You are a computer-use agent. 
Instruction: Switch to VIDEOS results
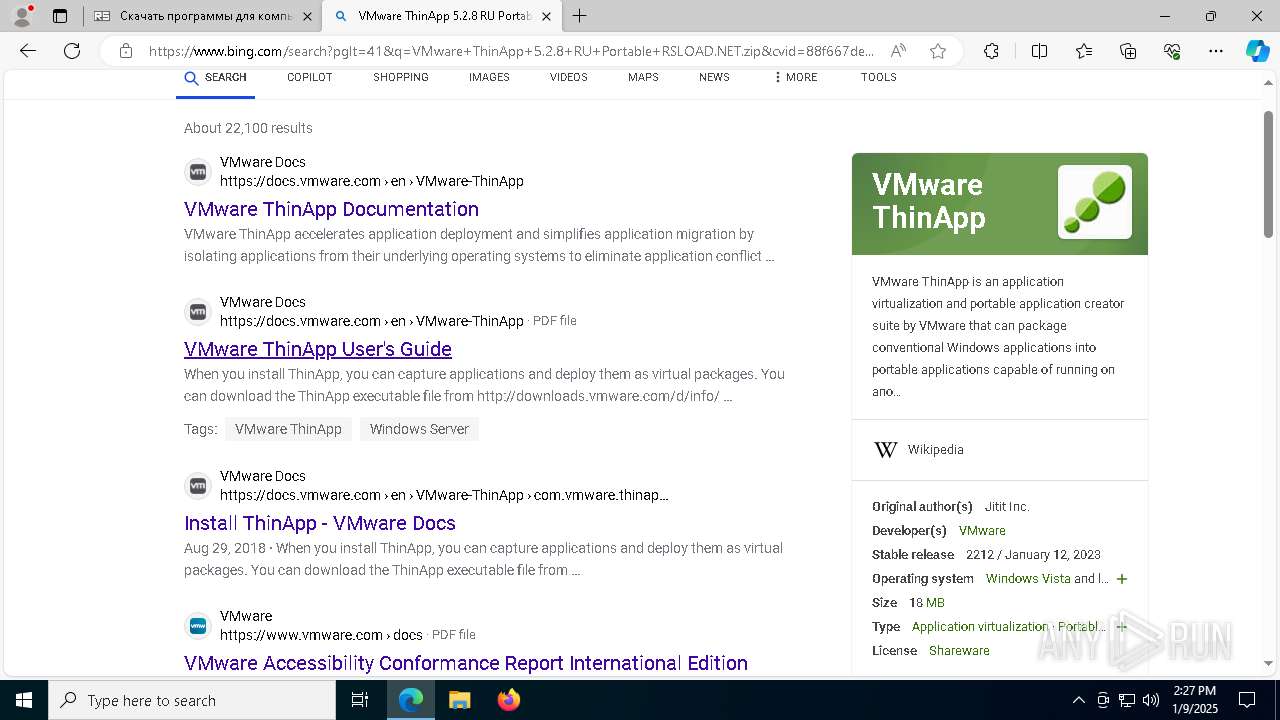(x=568, y=78)
